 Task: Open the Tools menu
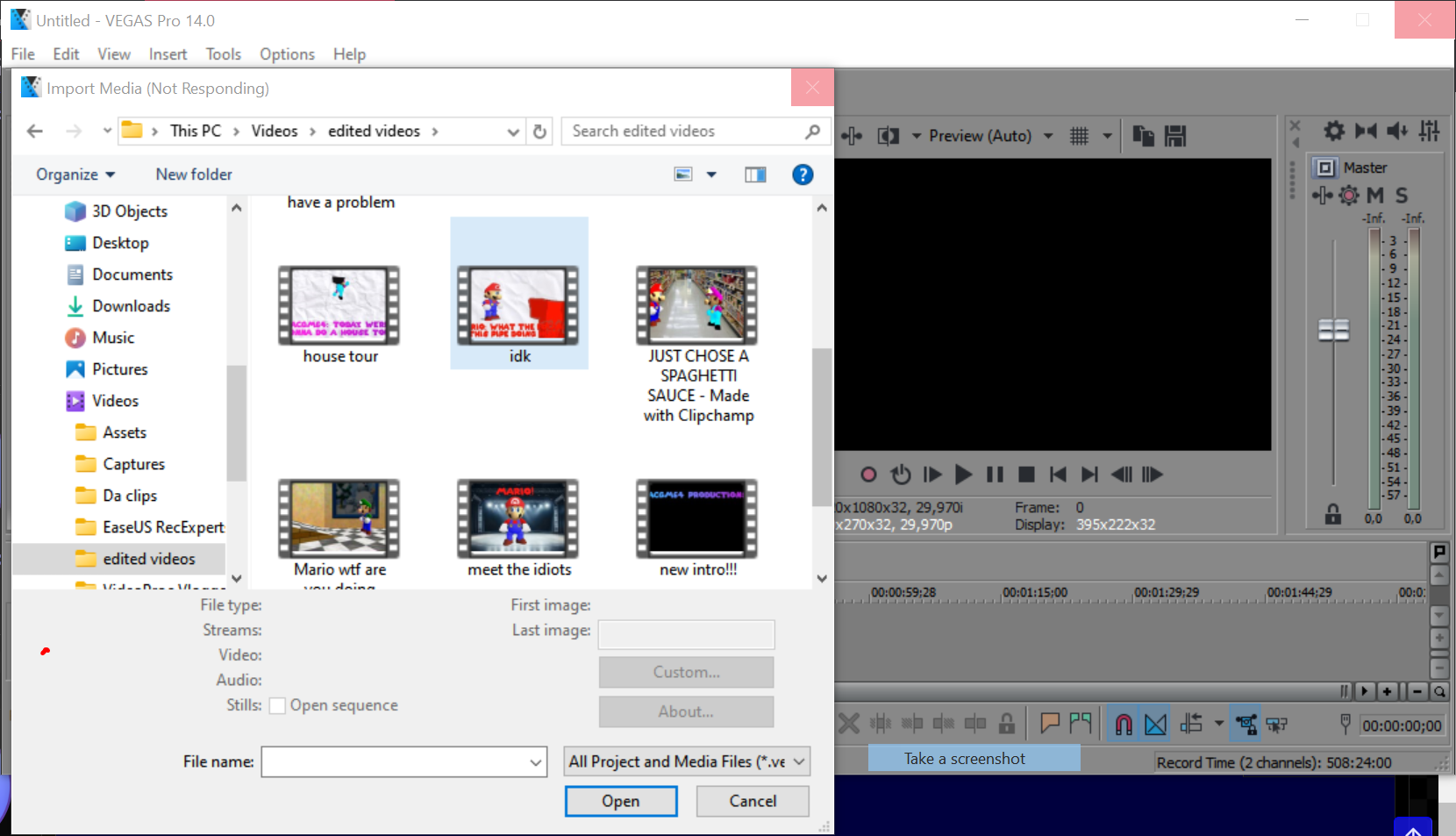[224, 54]
